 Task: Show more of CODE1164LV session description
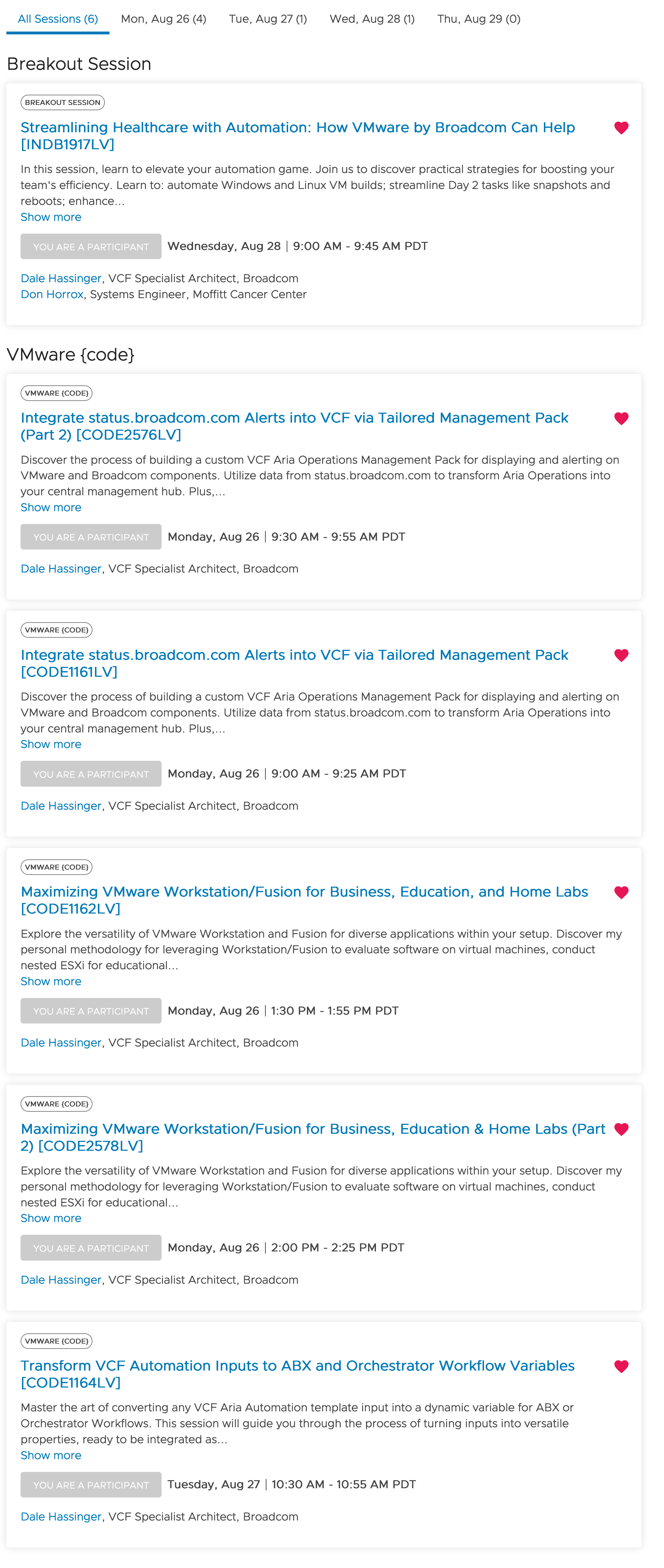51,1455
